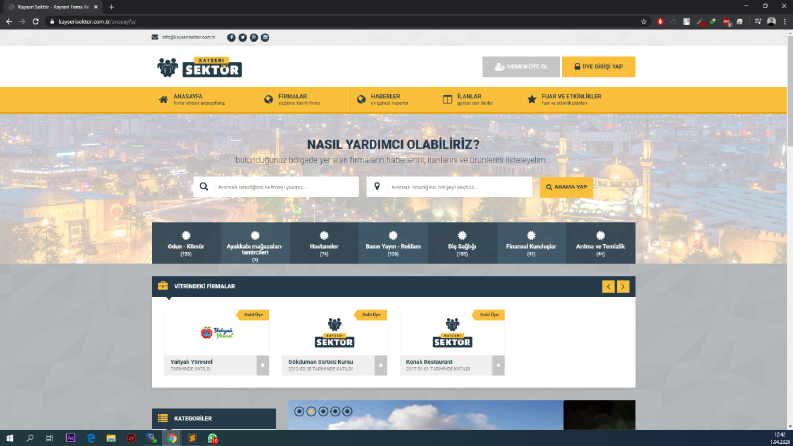Image resolution: width=793 pixels, height=446 pixels.
Task: Open the Twitter social icon in header
Action: point(243,37)
